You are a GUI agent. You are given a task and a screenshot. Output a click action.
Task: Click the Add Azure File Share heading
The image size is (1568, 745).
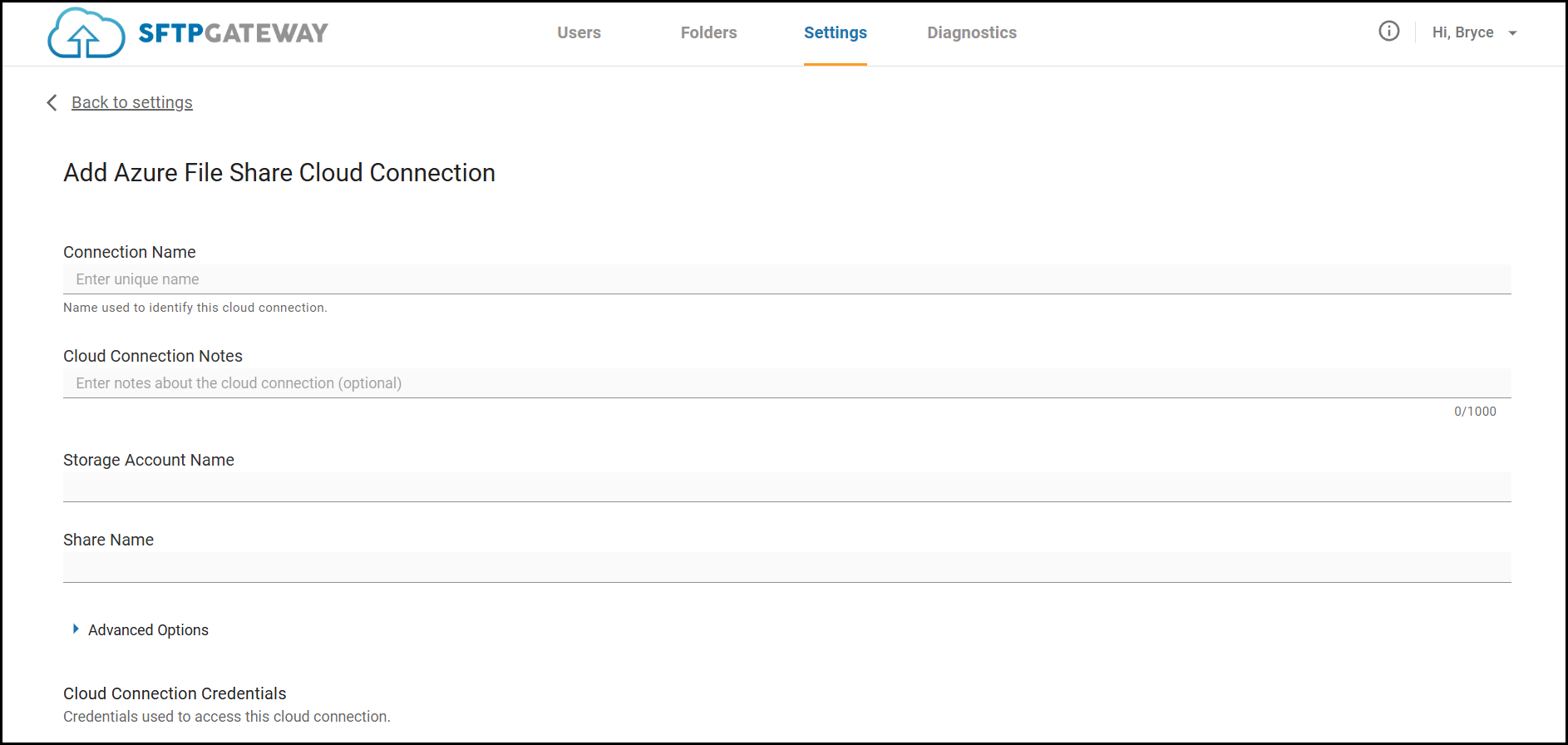[279, 173]
